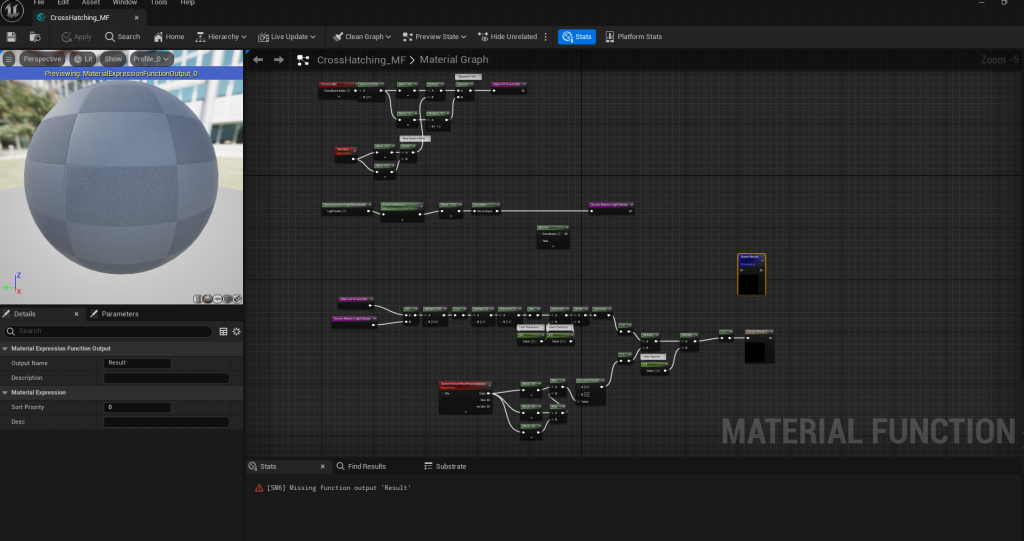The width and height of the screenshot is (1024, 541).
Task: Save the material function asset
Action: [x=11, y=37]
